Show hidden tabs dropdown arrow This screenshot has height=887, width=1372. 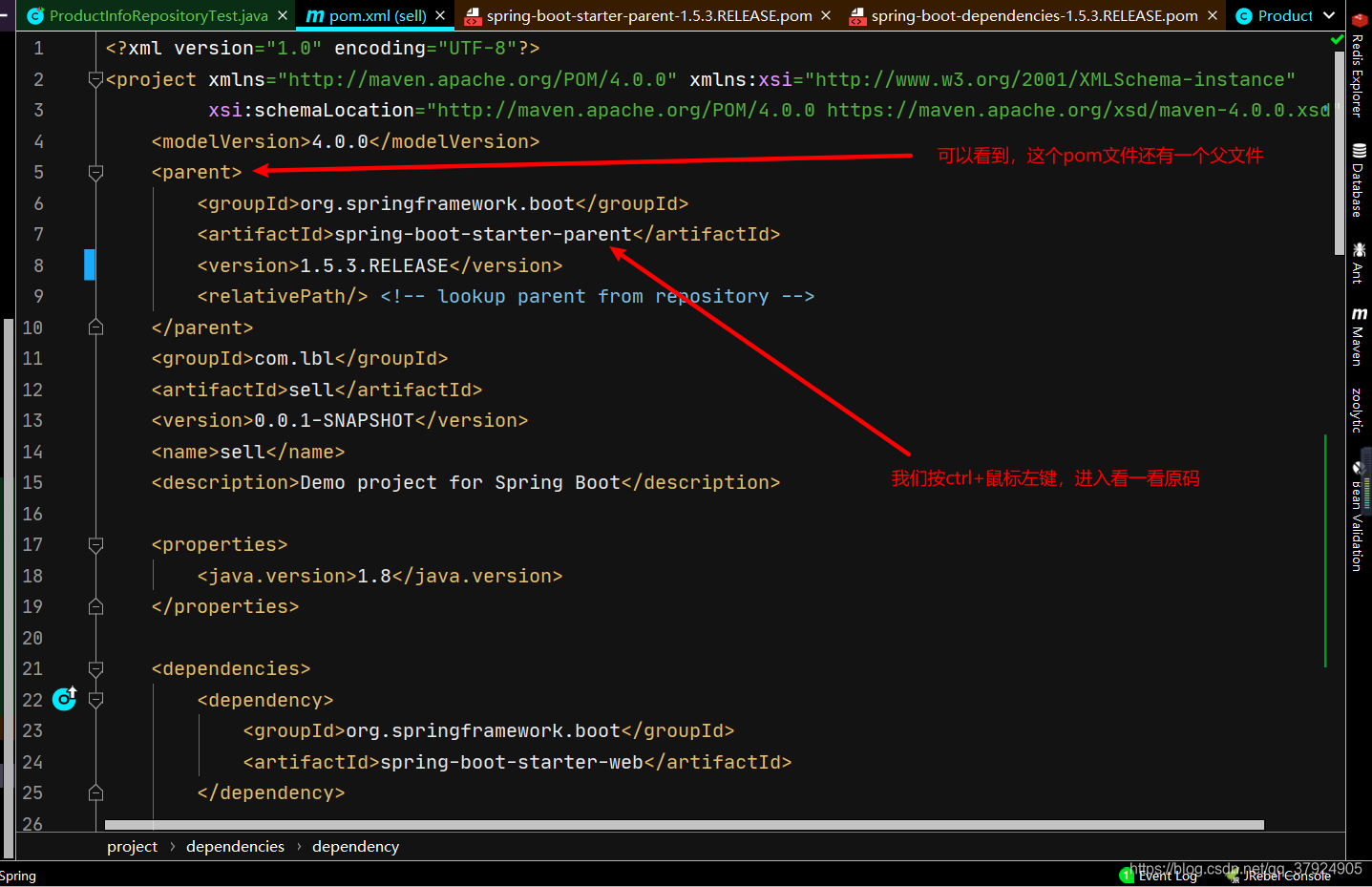(1329, 16)
